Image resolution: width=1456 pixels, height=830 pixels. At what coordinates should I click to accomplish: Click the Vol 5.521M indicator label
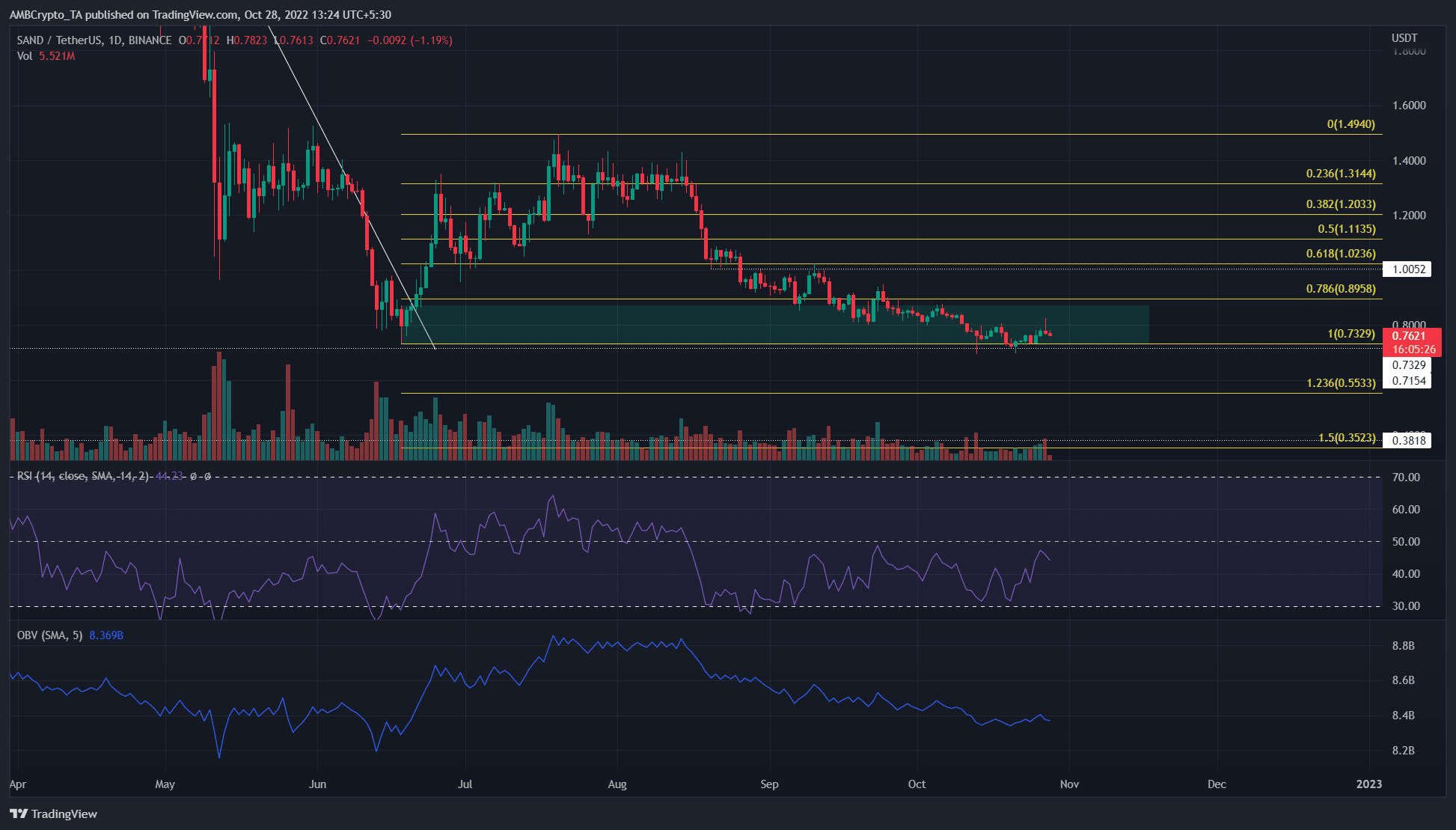(x=46, y=56)
